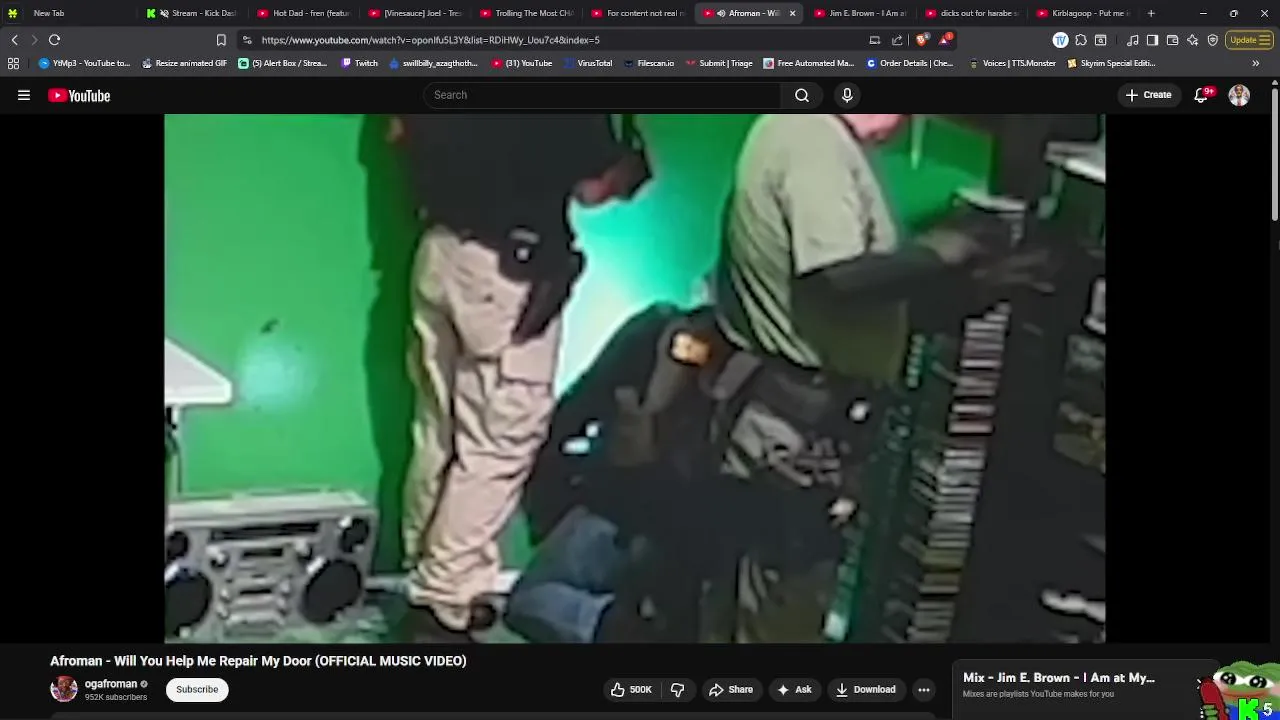The height and width of the screenshot is (720, 1280).
Task: Start voice search with the microphone icon
Action: [847, 95]
